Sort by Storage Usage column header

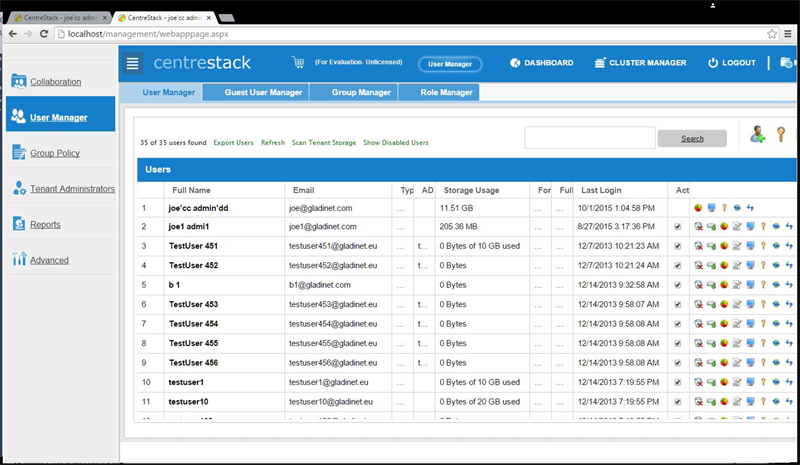coord(471,190)
